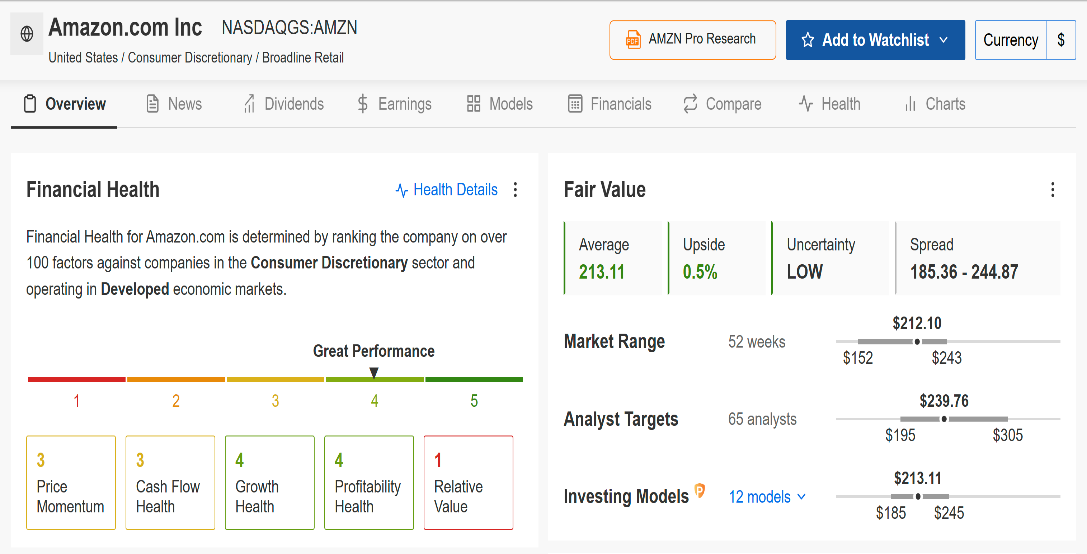The height and width of the screenshot is (554, 1087).
Task: Open the Cash Flow Health score card
Action: 170,483
